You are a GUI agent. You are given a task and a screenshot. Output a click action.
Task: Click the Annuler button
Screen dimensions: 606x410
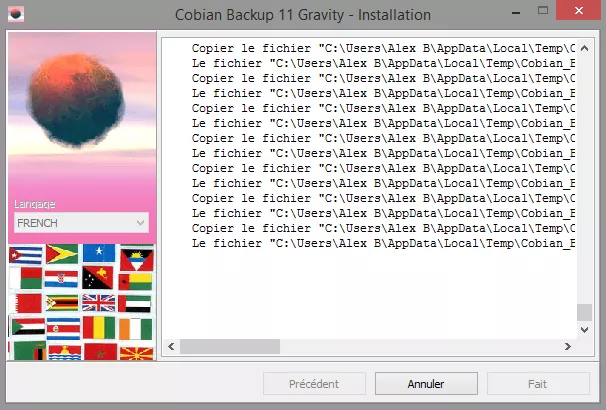click(x=426, y=383)
